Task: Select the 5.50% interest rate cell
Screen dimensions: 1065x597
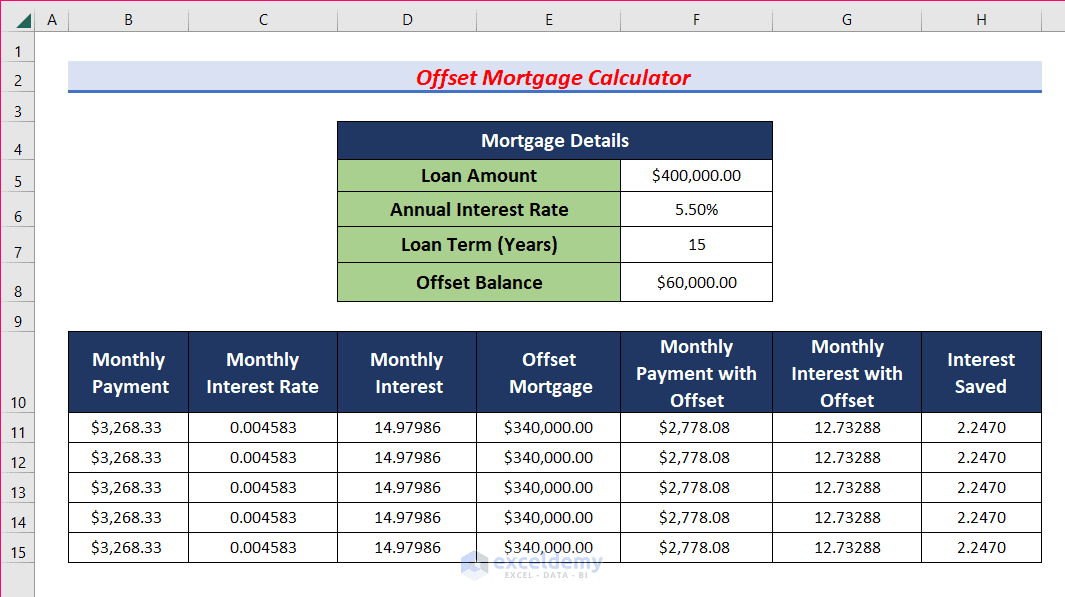Action: click(x=696, y=210)
